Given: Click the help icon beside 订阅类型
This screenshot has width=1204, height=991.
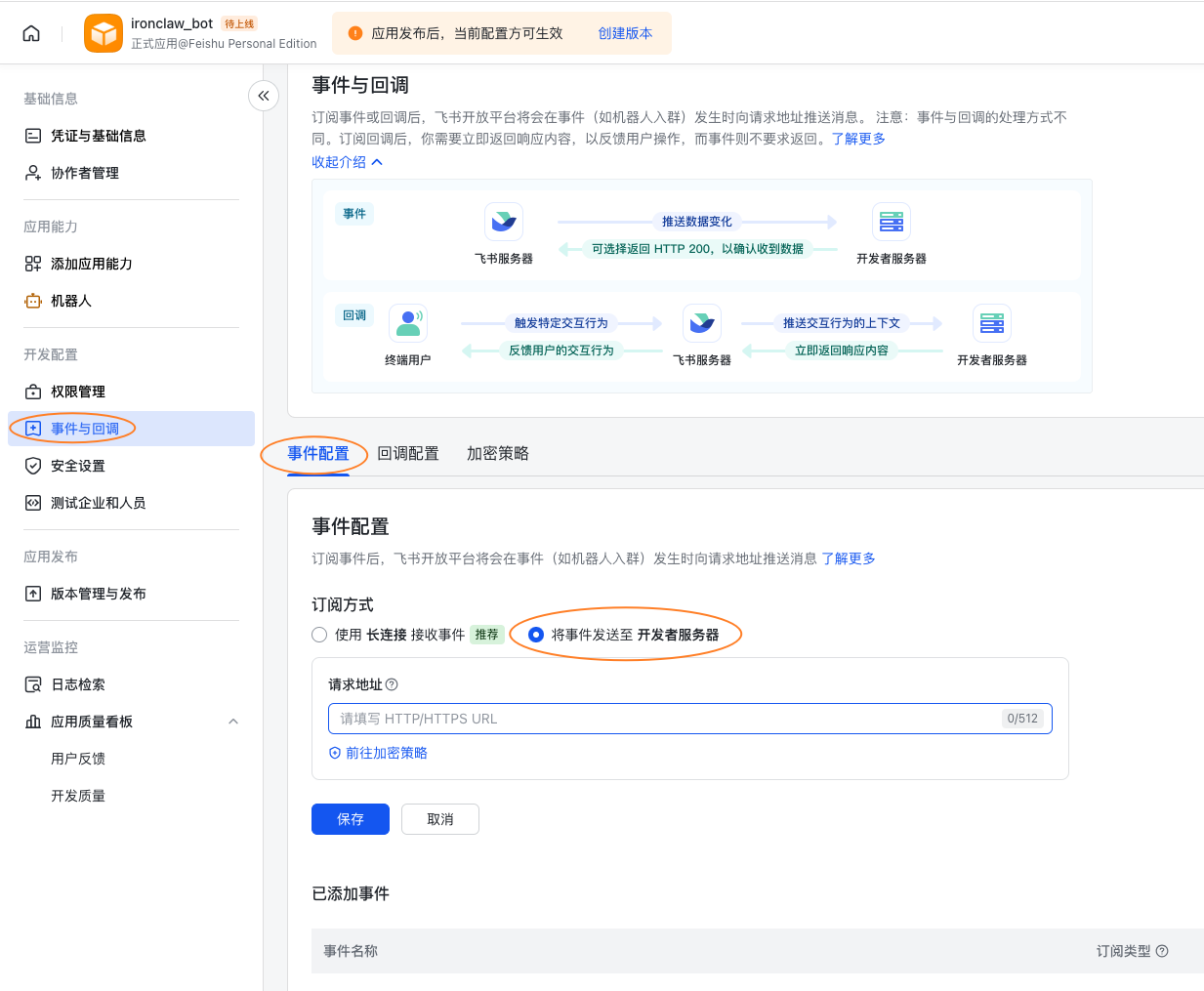Looking at the screenshot, I should point(1162,951).
